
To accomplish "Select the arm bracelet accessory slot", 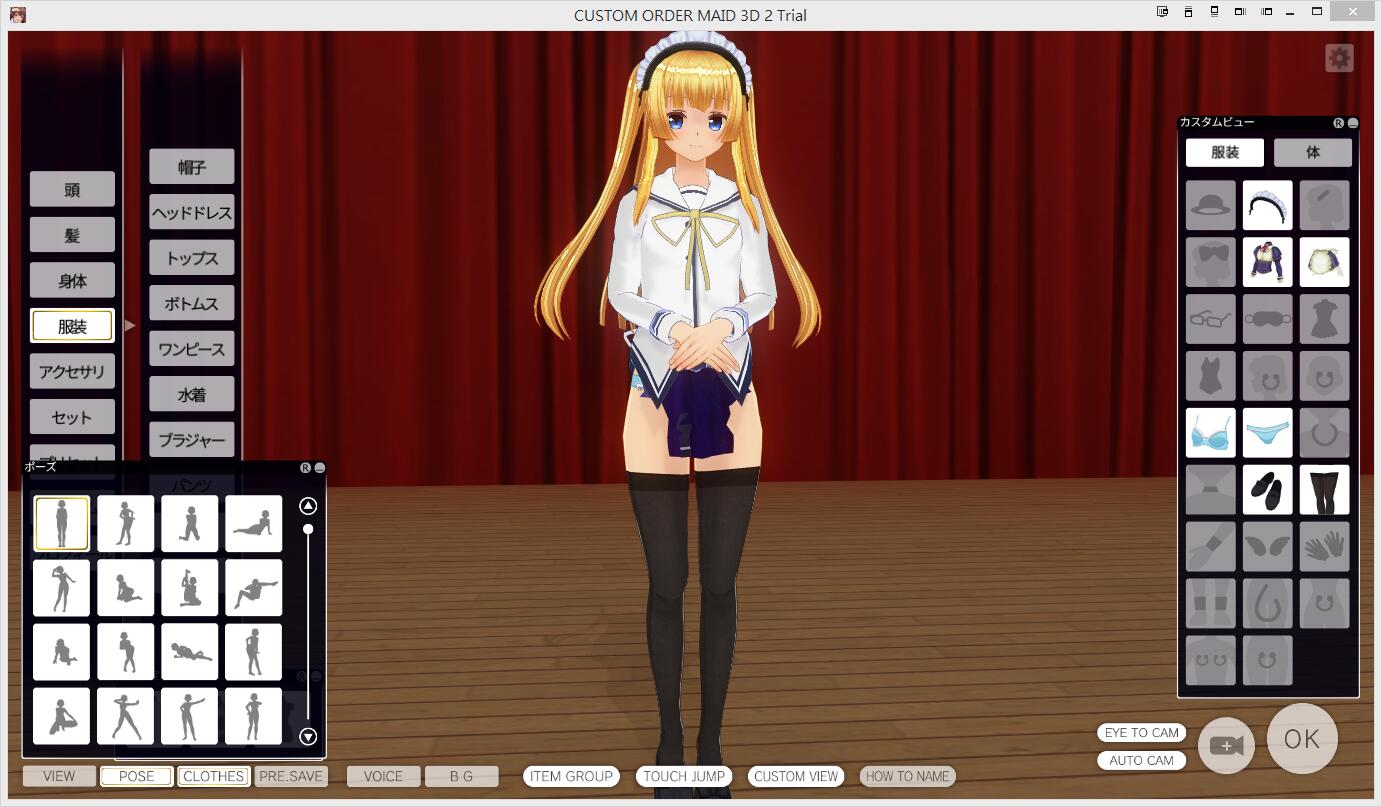I will (1211, 547).
